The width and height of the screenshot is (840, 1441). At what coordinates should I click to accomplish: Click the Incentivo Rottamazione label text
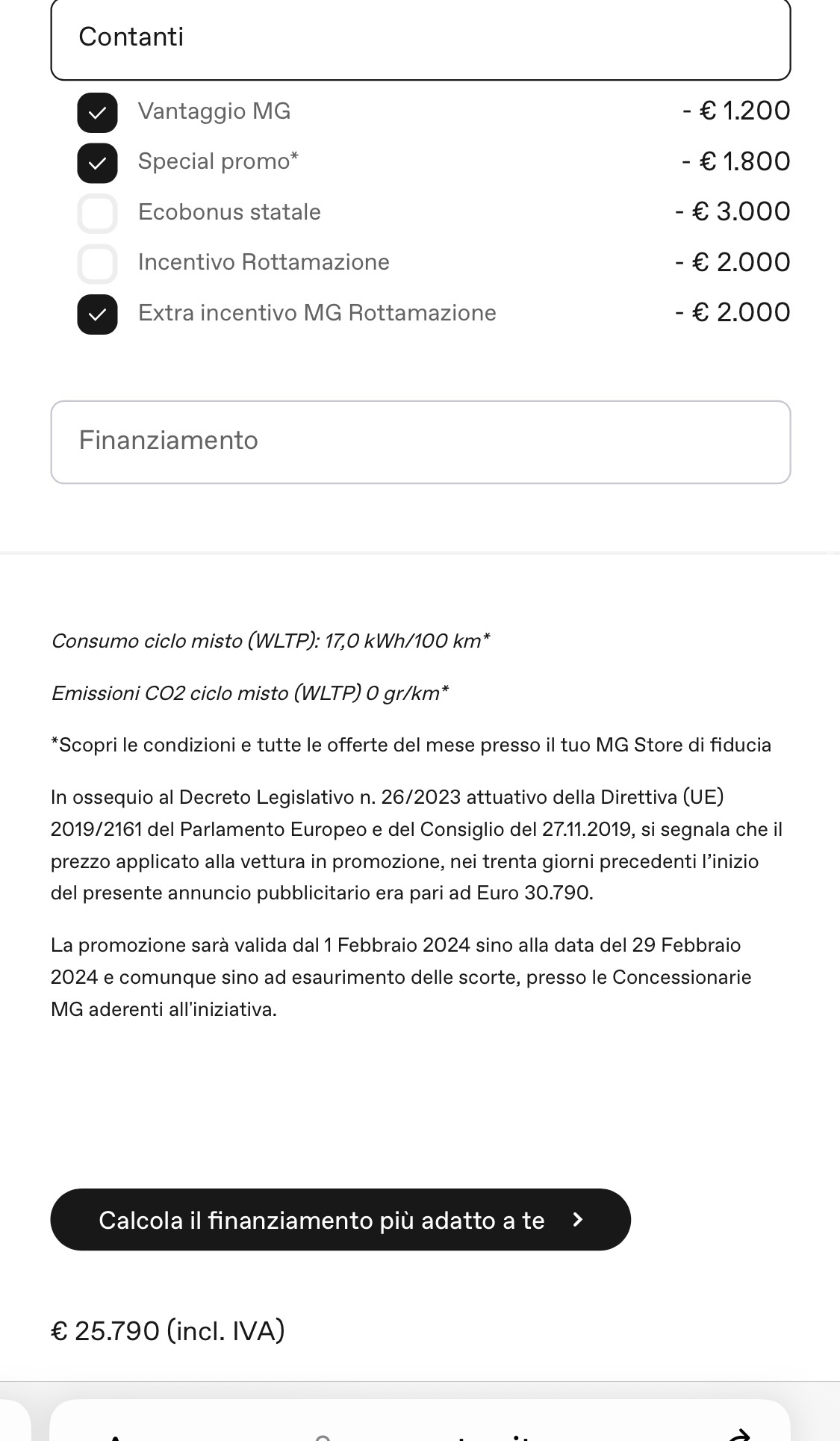click(264, 262)
